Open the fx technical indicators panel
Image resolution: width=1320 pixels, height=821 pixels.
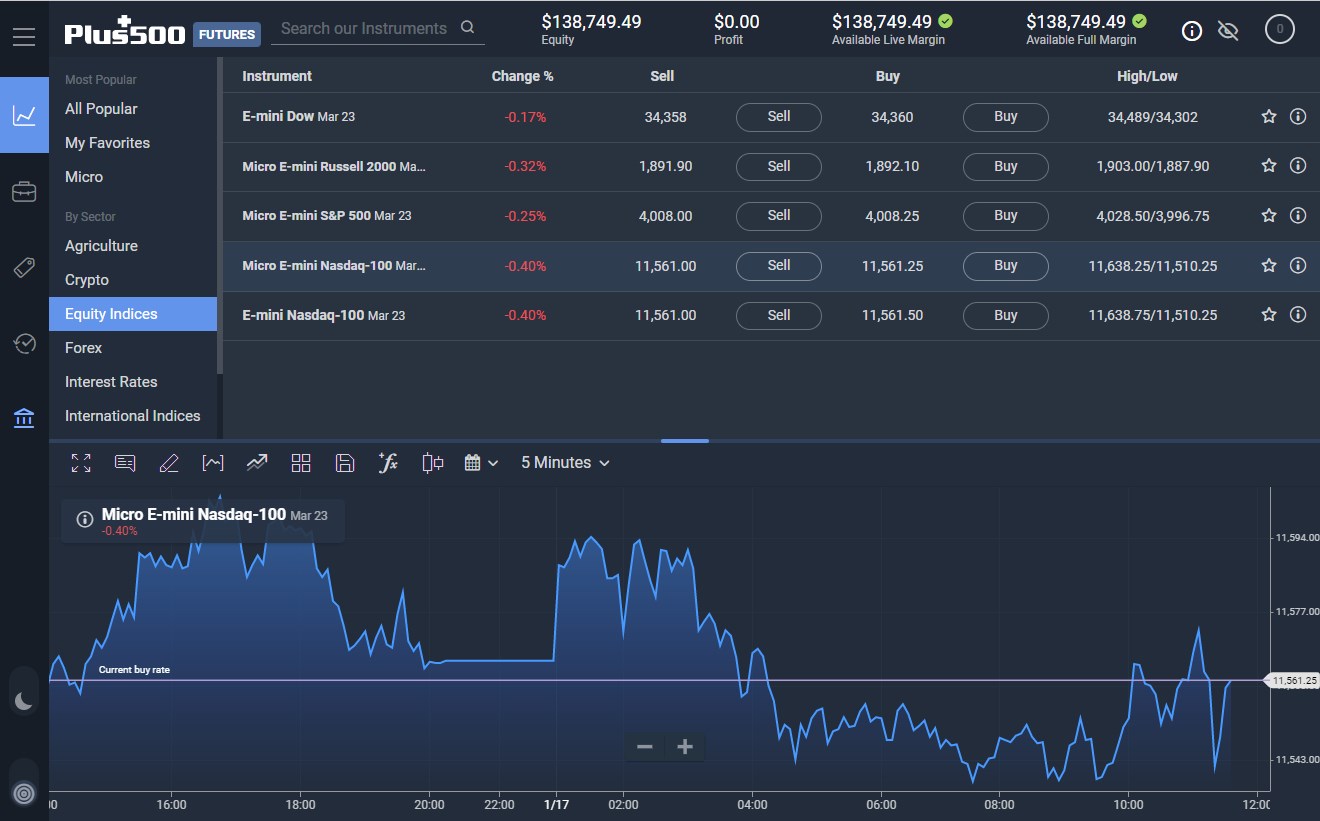coord(389,462)
